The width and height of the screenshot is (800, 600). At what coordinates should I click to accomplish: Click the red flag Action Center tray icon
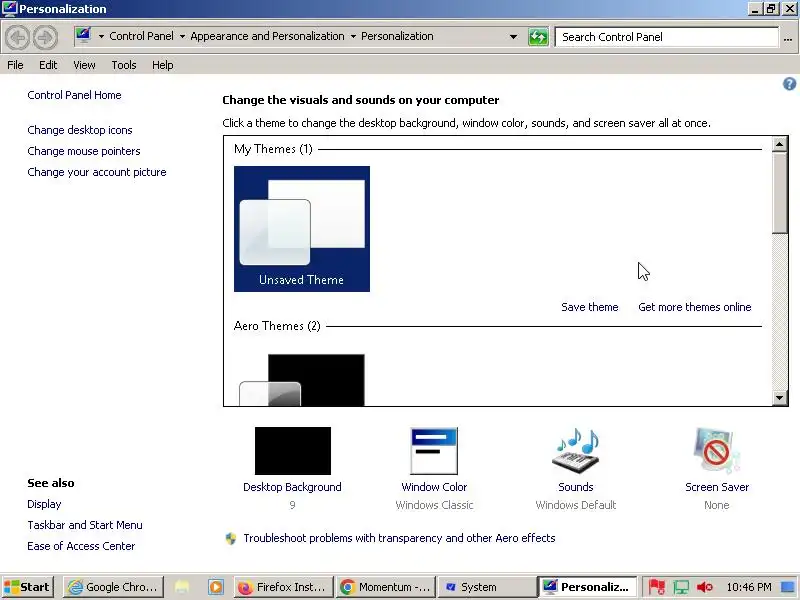(657, 587)
